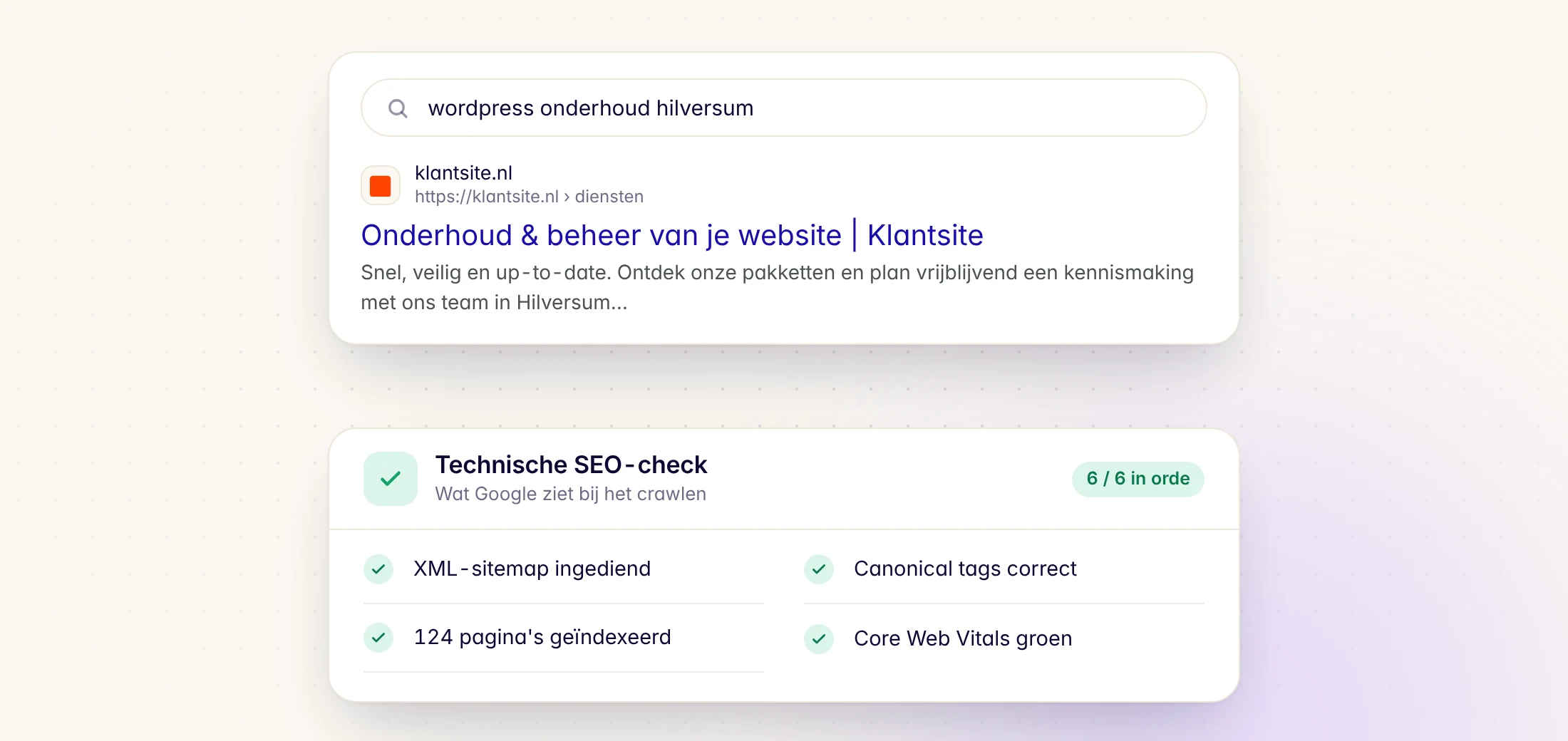The height and width of the screenshot is (741, 1568).
Task: Open the 'Onderhoud & beheer van je website' result title
Action: [x=672, y=235]
